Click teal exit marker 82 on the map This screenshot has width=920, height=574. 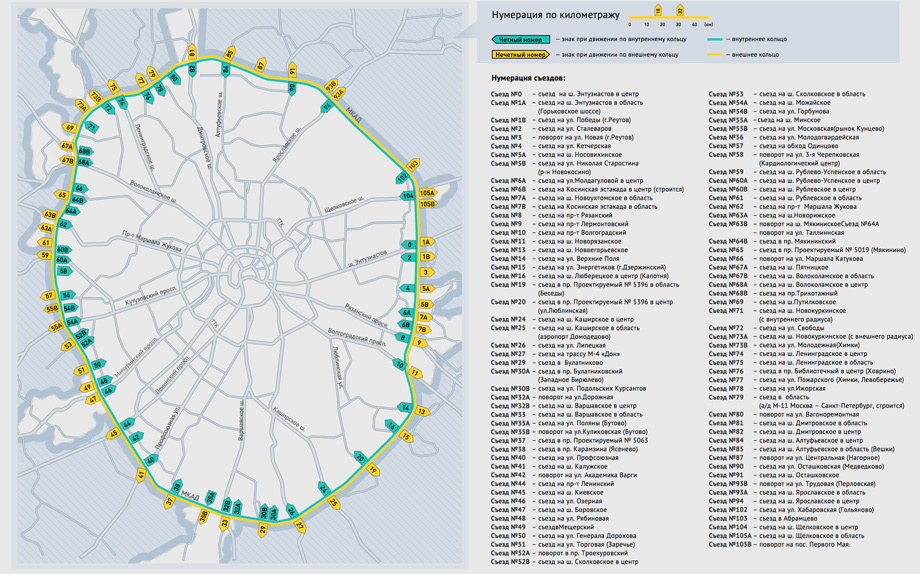192,69
